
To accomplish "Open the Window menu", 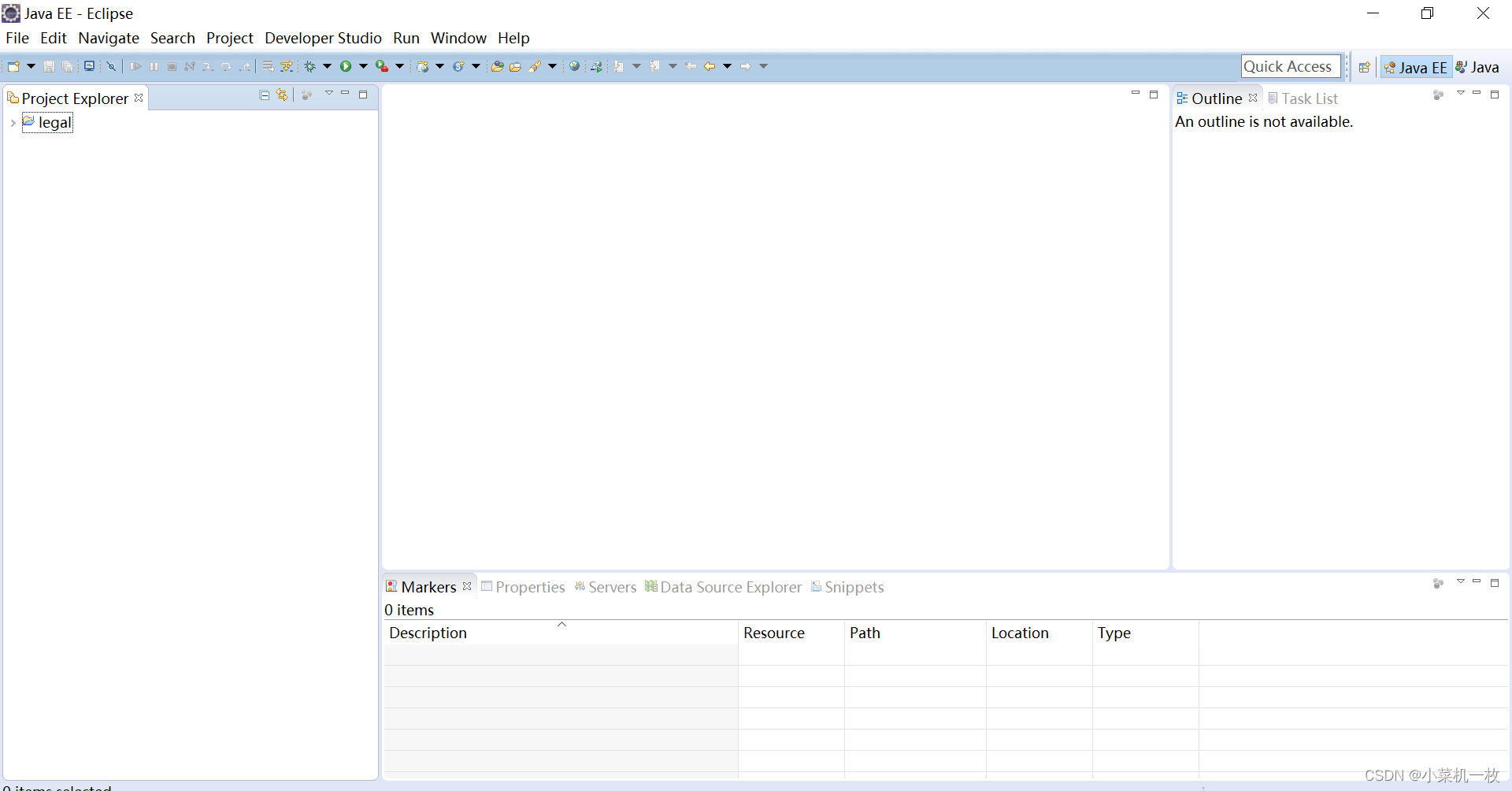I will coord(458,38).
